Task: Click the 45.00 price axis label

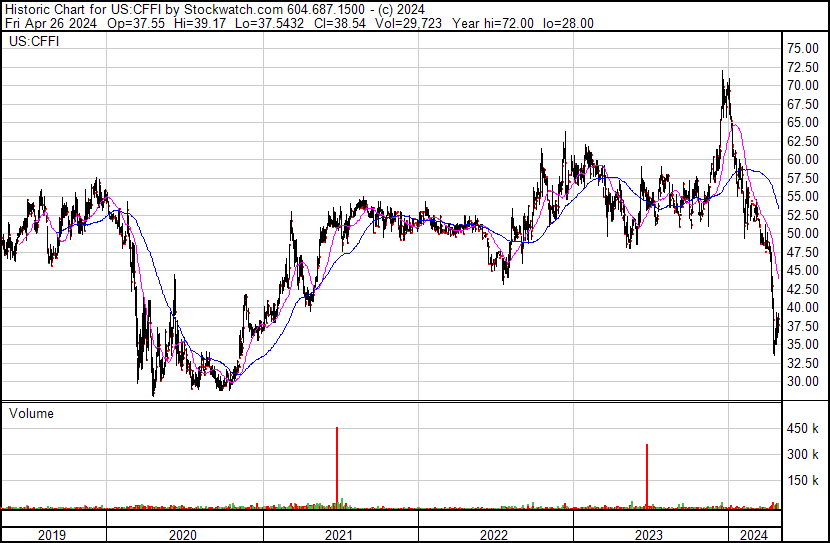Action: point(803,270)
